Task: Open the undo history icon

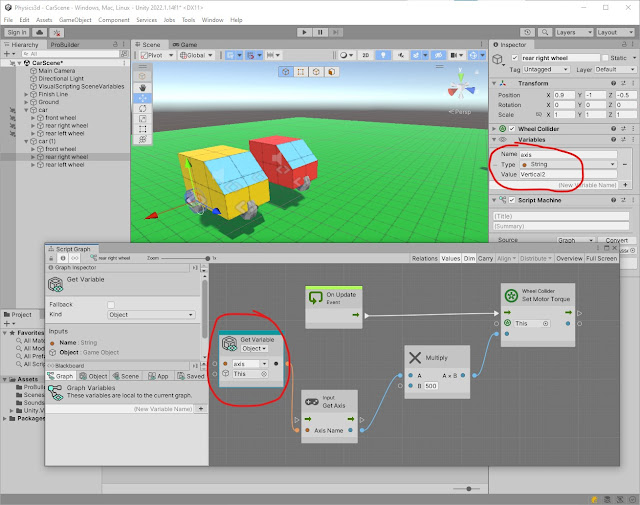Action: (527, 32)
